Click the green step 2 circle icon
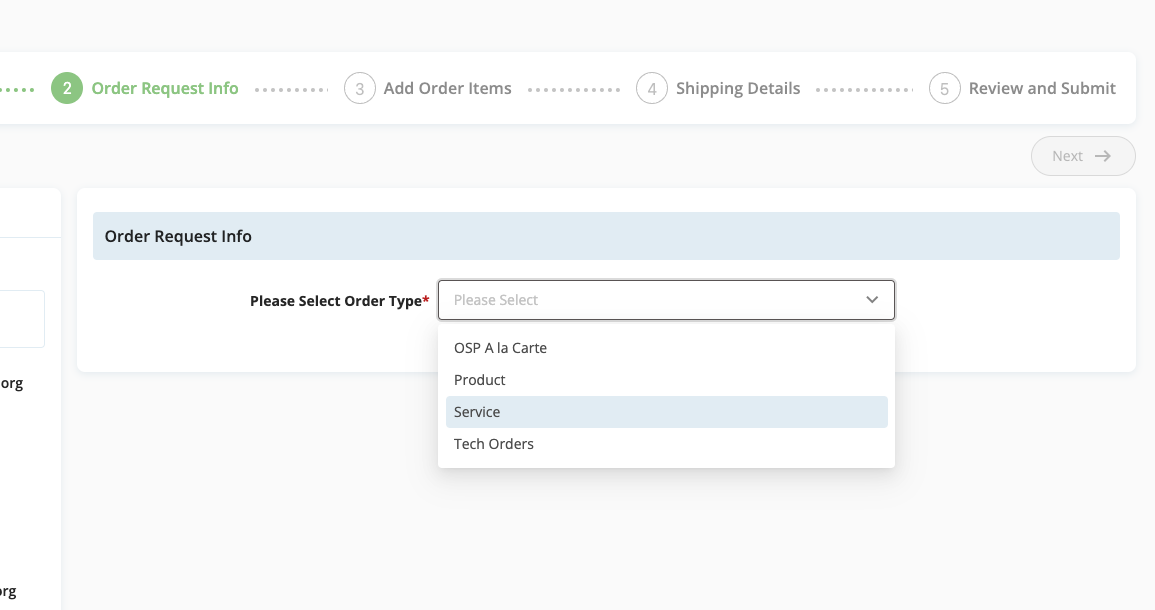Image resolution: width=1155 pixels, height=610 pixels. coord(67,88)
